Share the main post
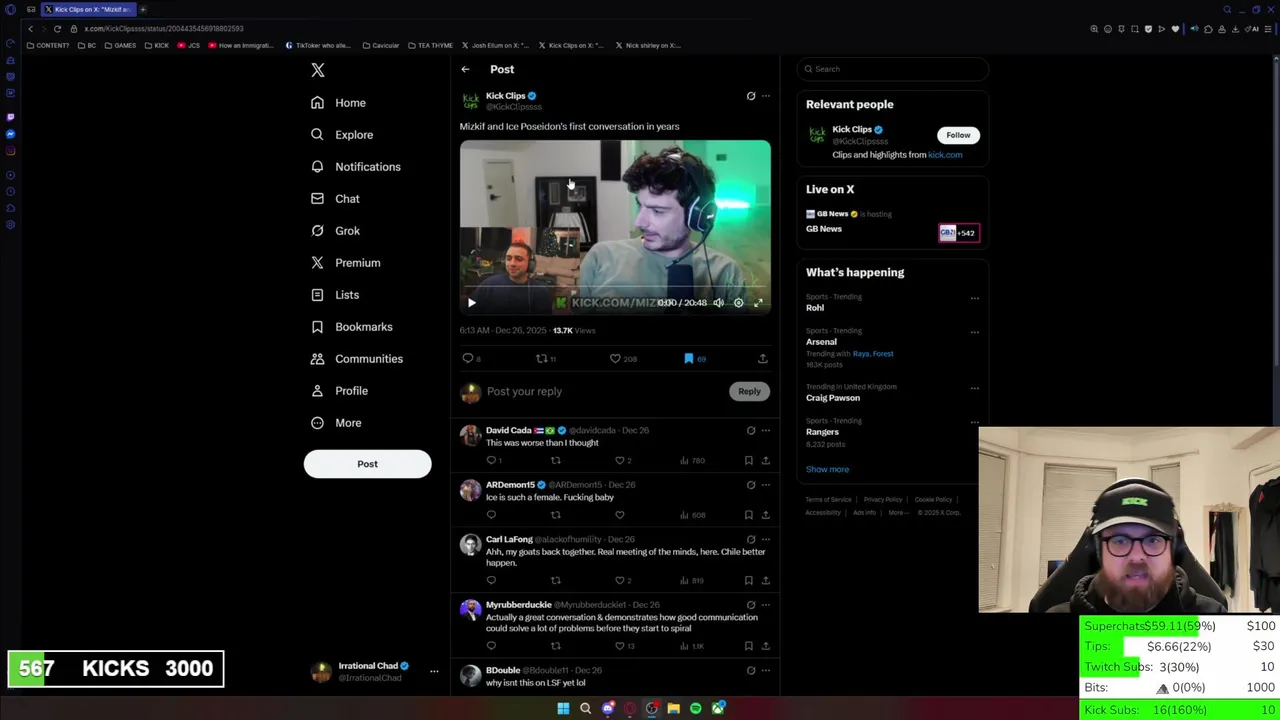The height and width of the screenshot is (720, 1280). pos(762,358)
